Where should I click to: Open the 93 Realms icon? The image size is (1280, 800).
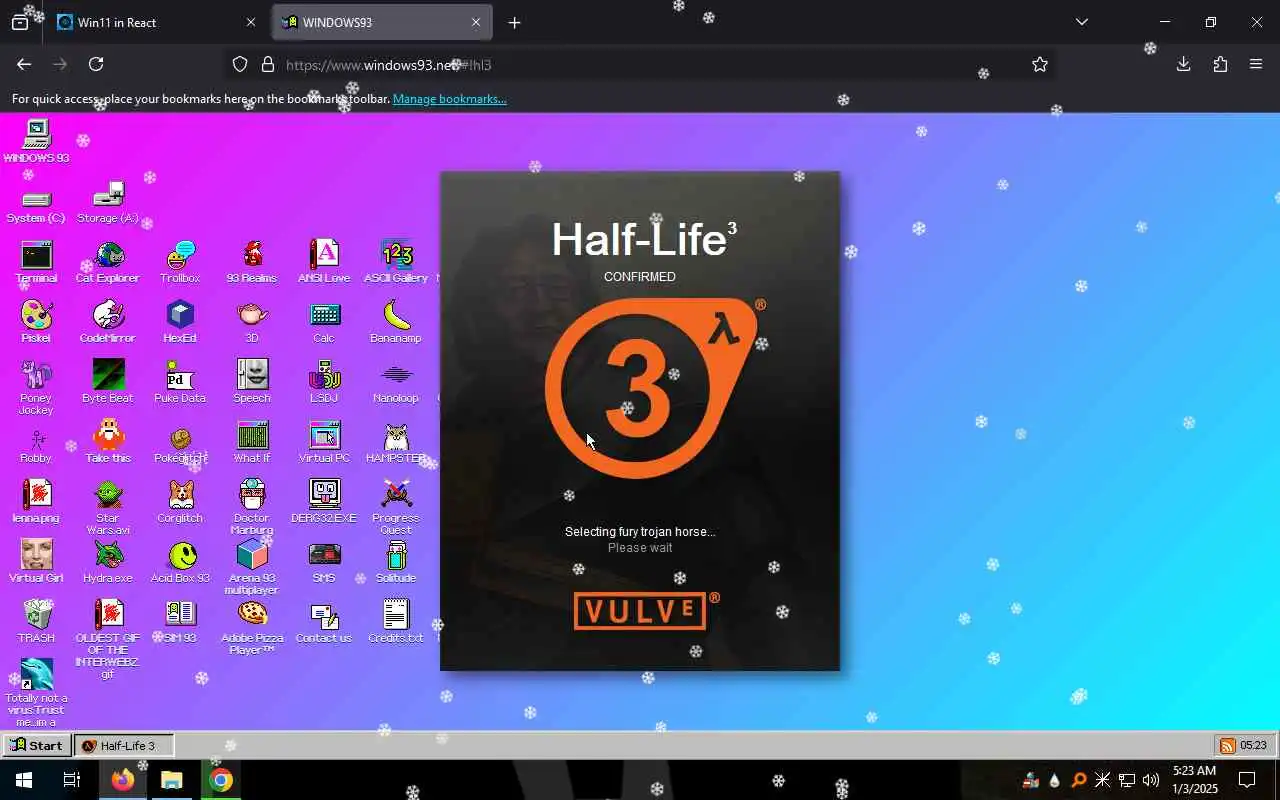[252, 263]
